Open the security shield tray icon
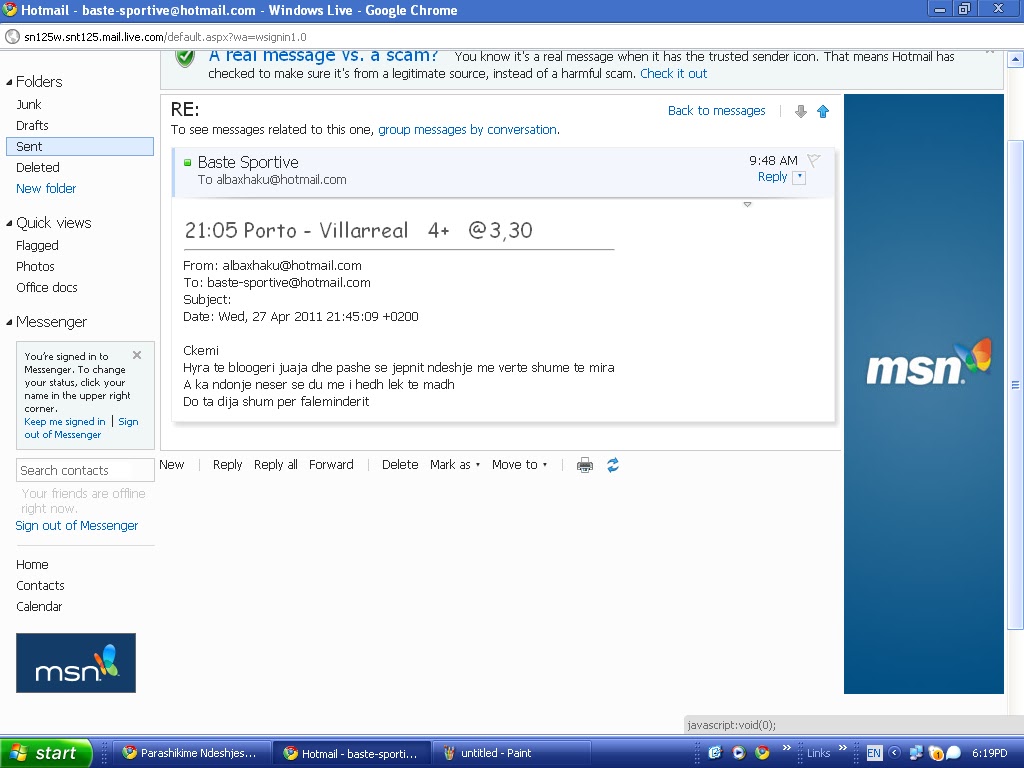 click(x=936, y=753)
